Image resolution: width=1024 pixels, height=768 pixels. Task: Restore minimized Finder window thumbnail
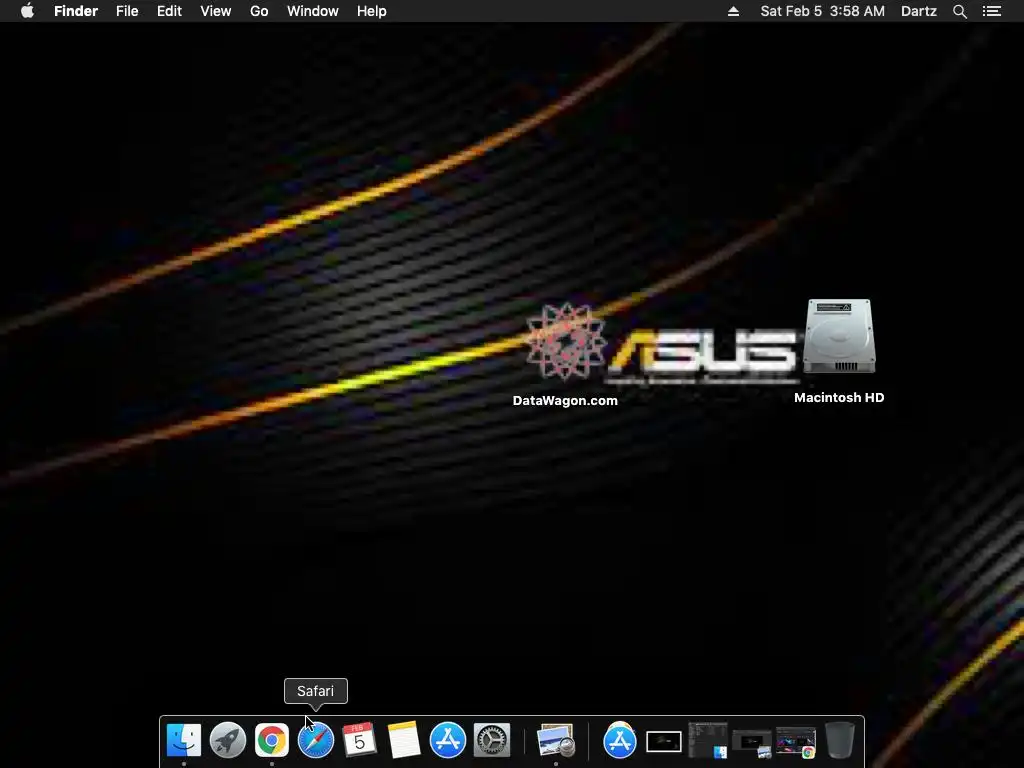click(x=708, y=740)
